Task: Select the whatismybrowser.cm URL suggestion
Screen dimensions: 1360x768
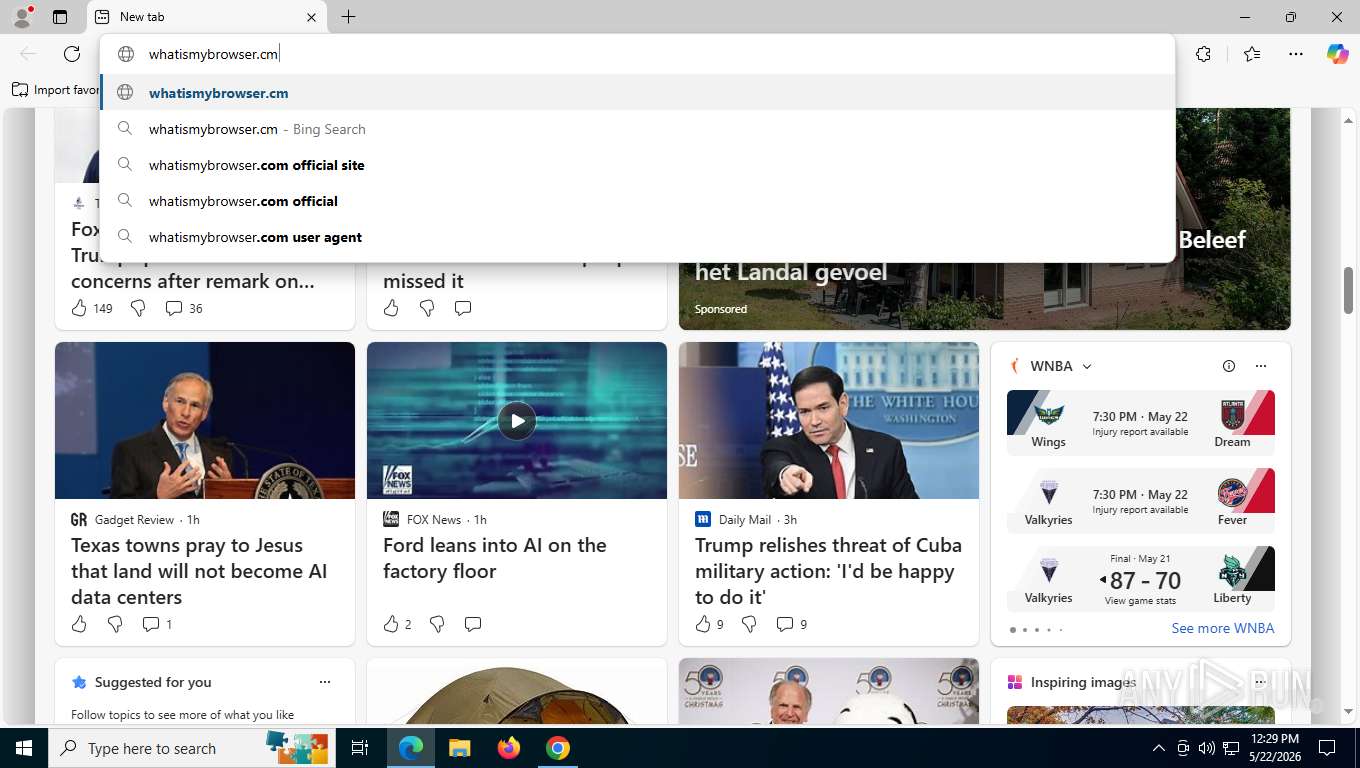Action: click(637, 93)
